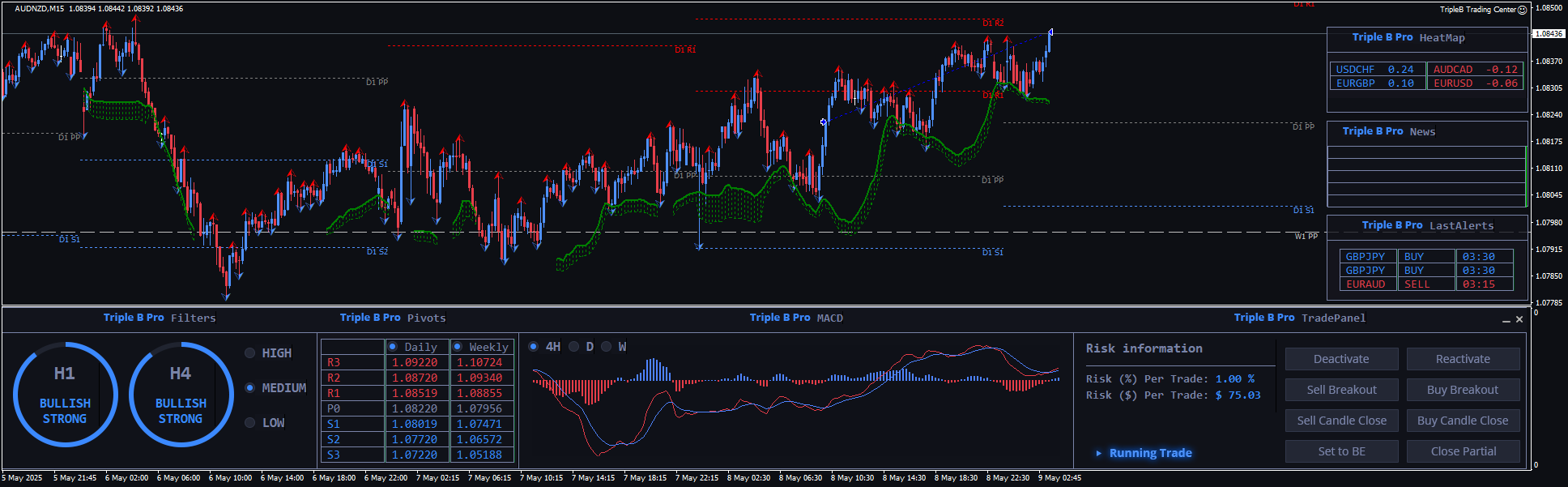Screen dimensions: 1568x487
Task: Click the H4 Bullish Strong gauge
Action: click(181, 395)
